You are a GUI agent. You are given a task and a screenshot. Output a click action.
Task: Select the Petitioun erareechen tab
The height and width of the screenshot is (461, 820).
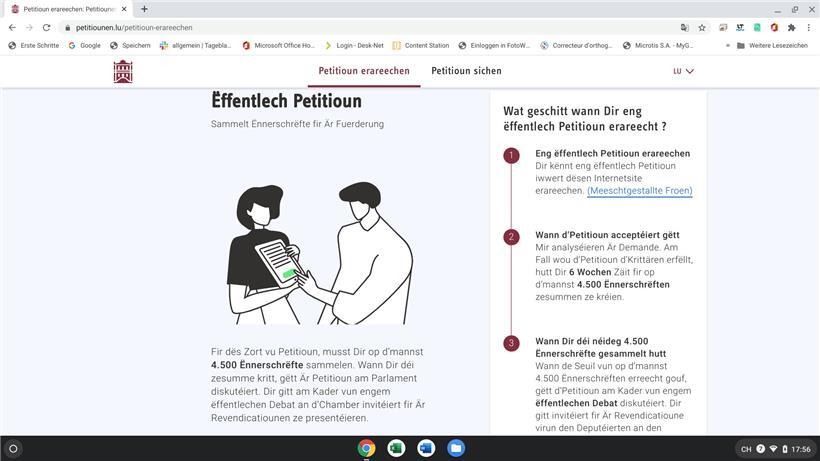(364, 71)
